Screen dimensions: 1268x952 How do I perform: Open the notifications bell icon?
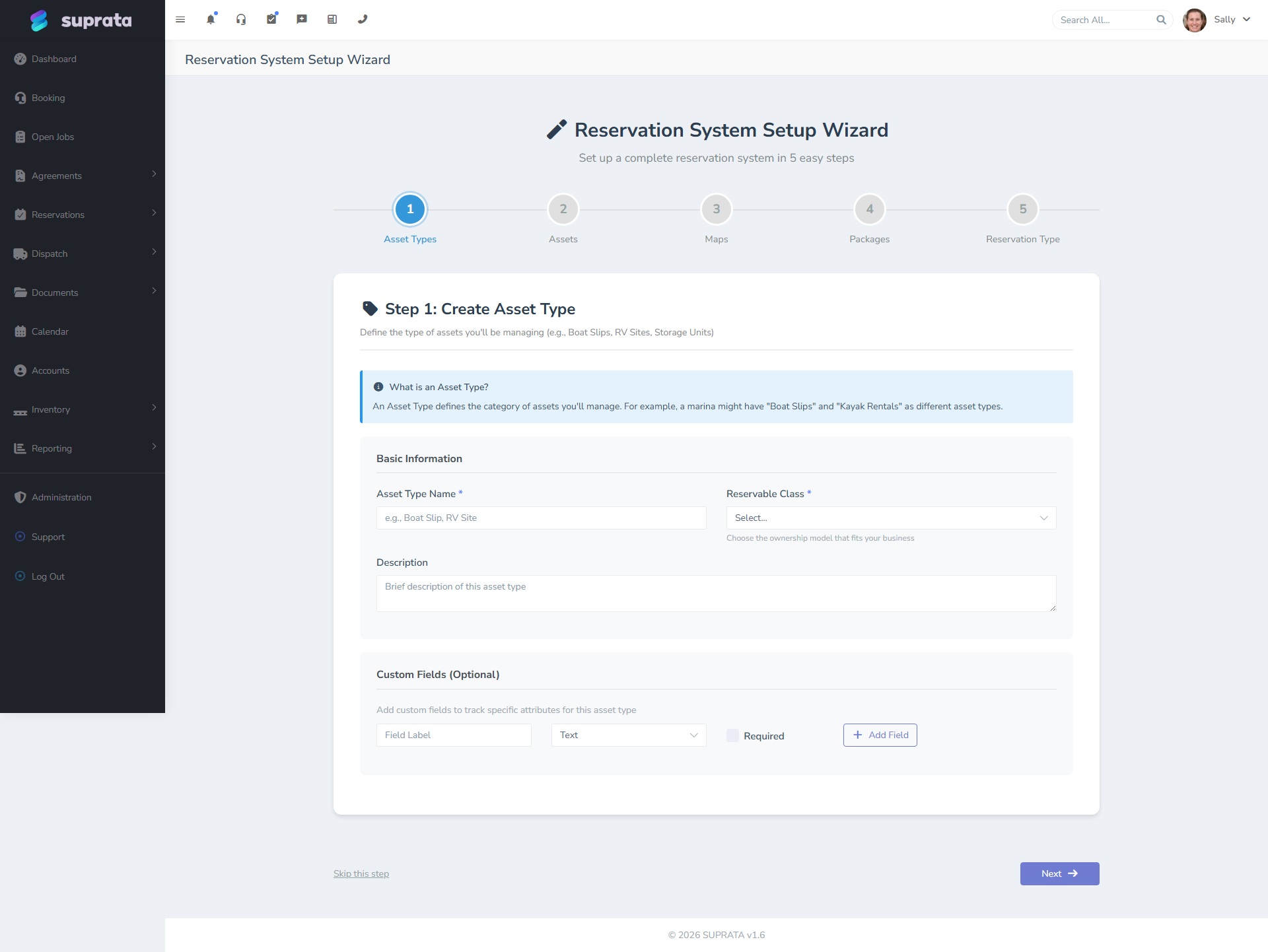(x=211, y=19)
